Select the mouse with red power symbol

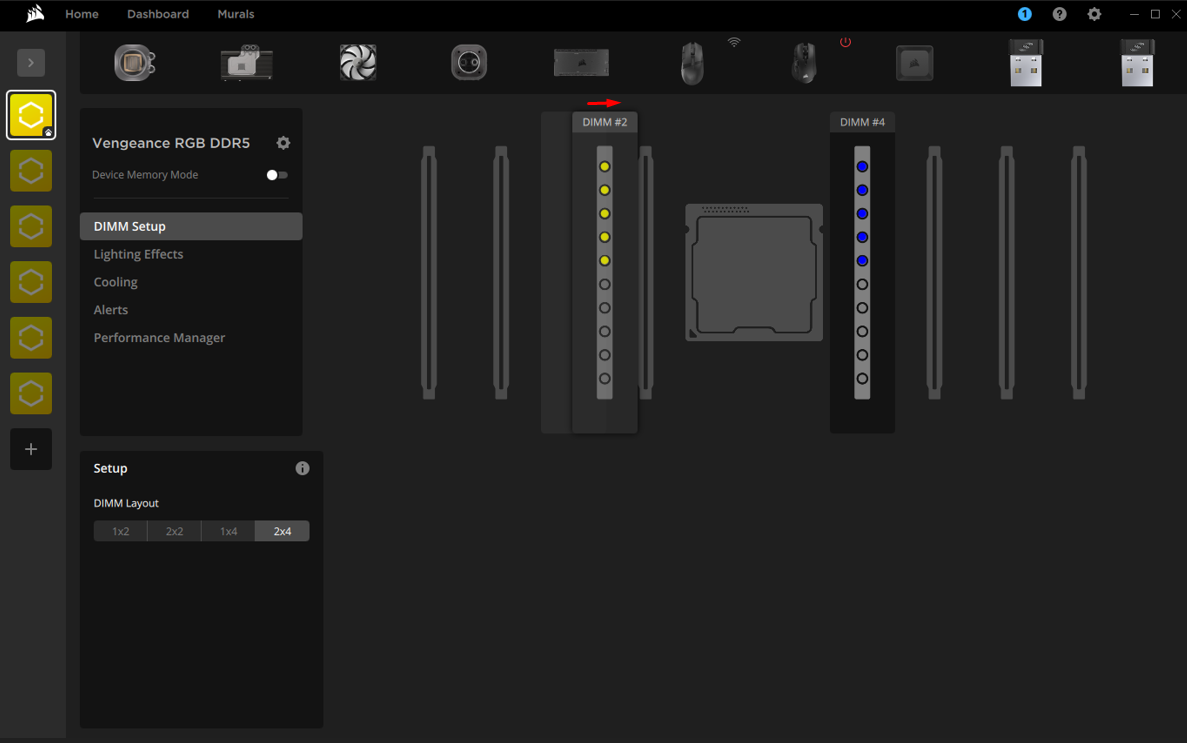click(x=804, y=63)
